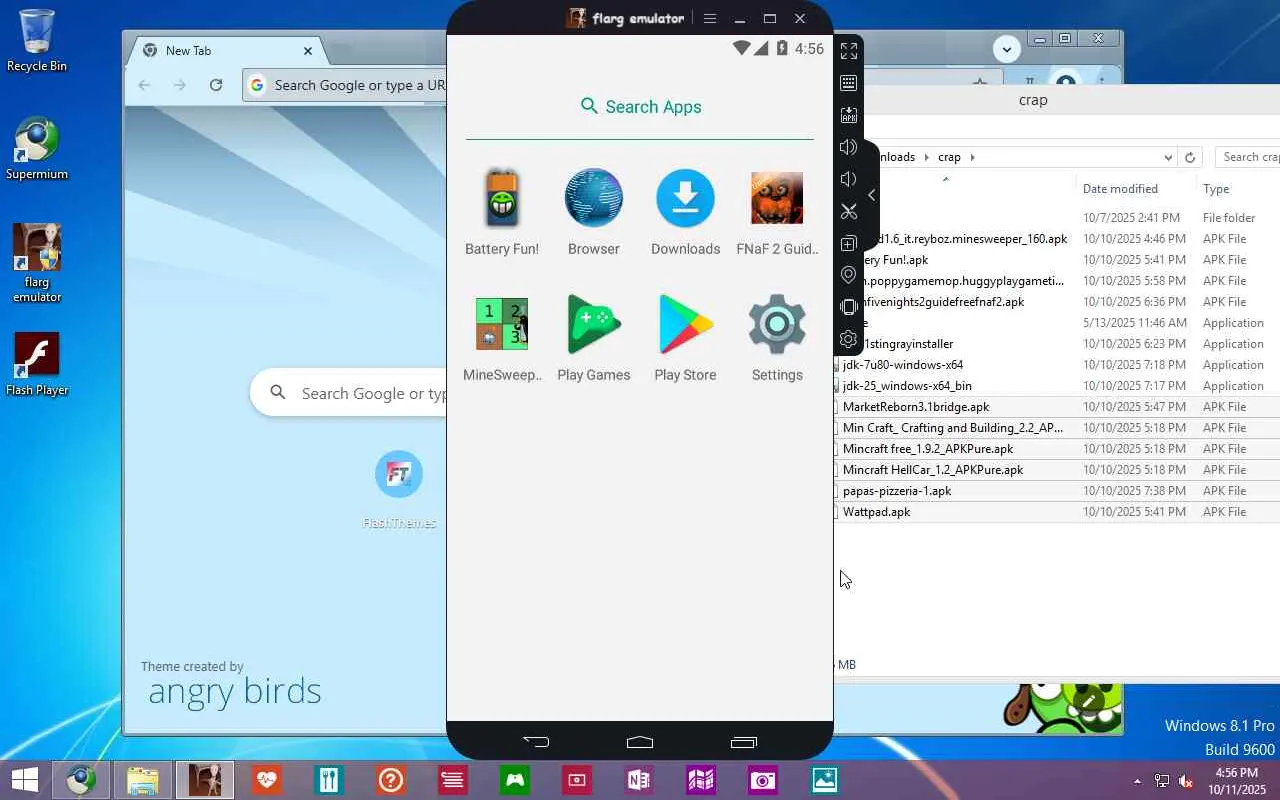This screenshot has height=800, width=1280.
Task: Refresh the crap folder in File Explorer
Action: [1190, 157]
